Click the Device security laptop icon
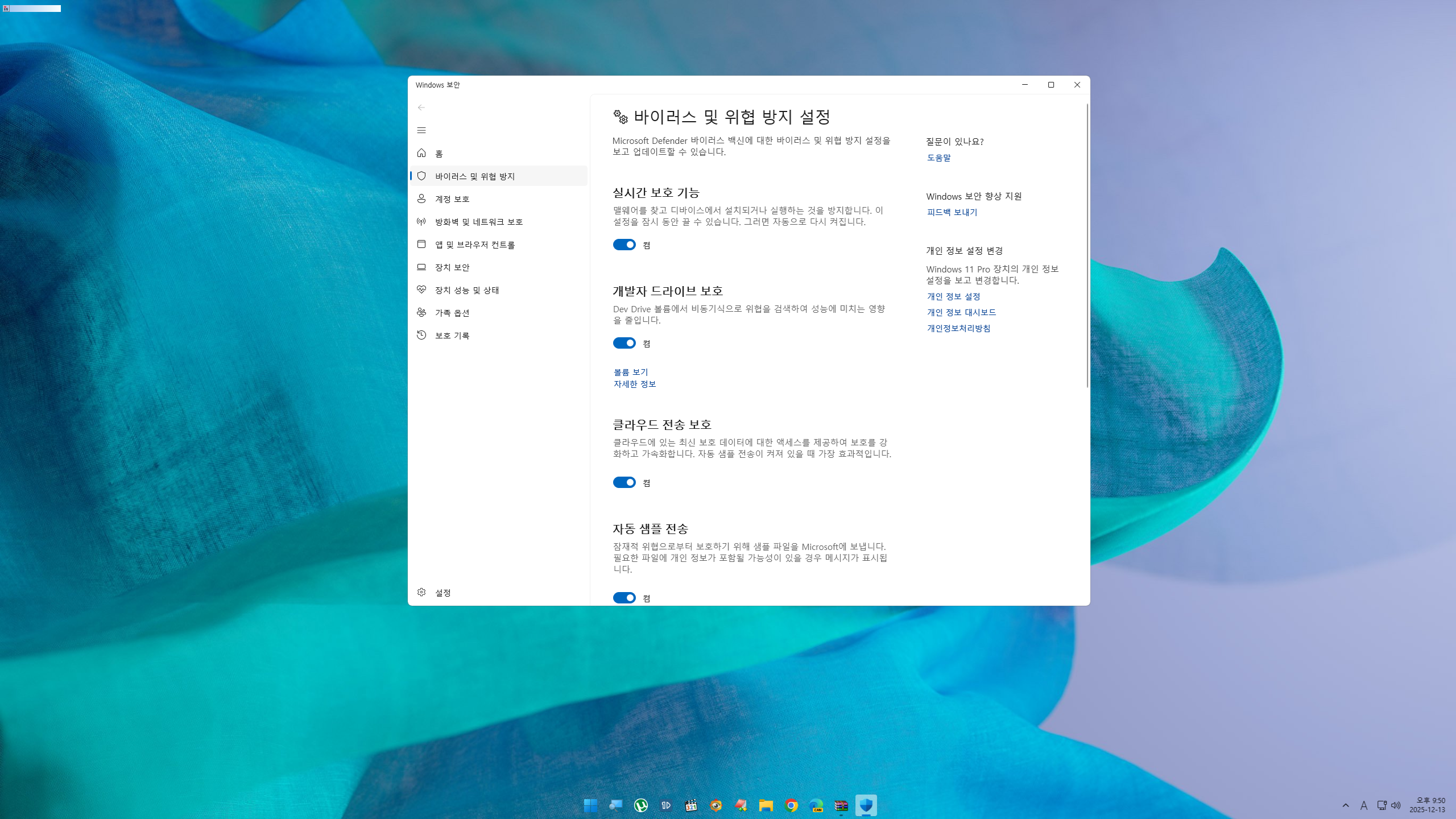This screenshot has height=819, width=1456. (421, 267)
